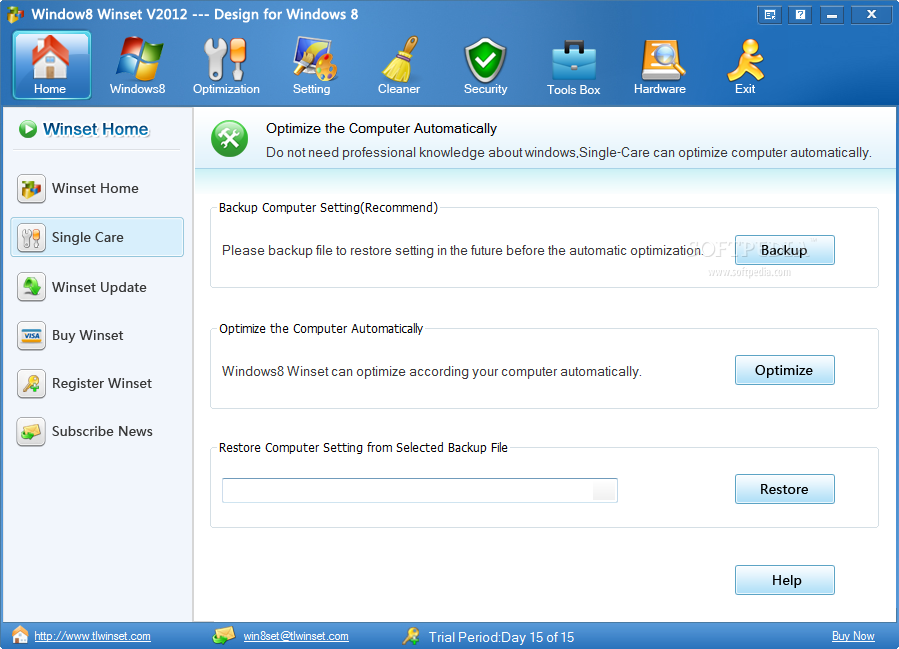Open Buy Winset from sidebar

tap(97, 335)
